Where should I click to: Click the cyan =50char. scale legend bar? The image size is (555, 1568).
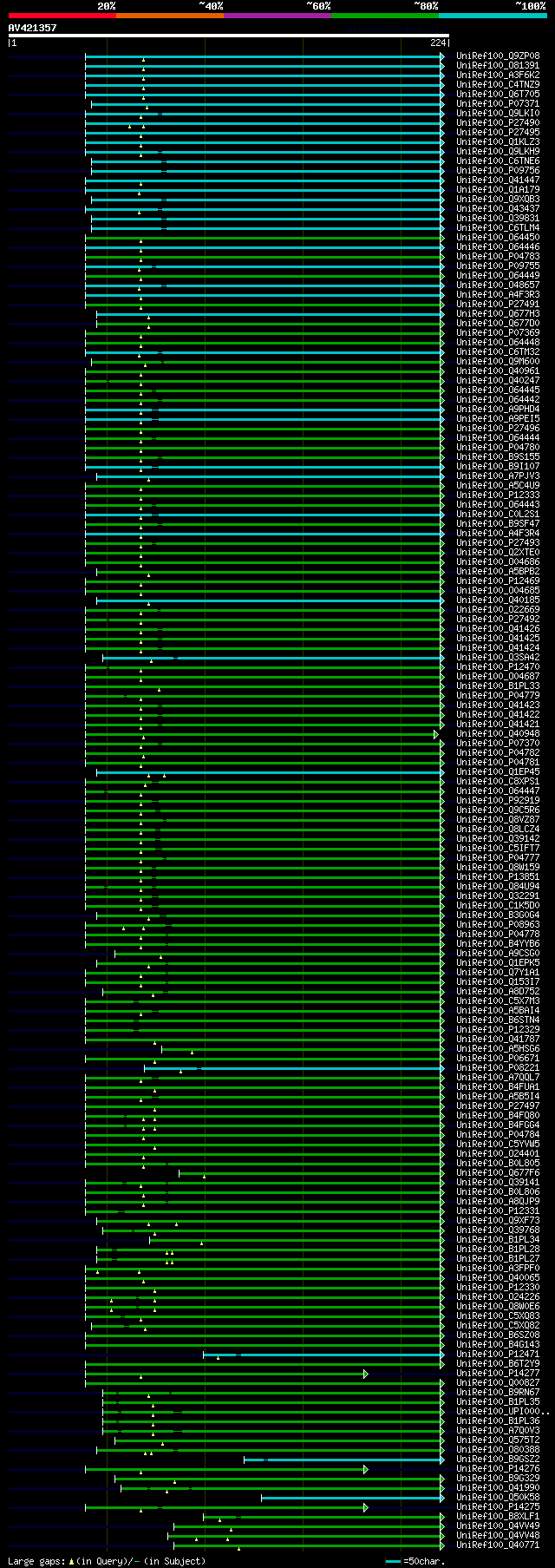(394, 1562)
